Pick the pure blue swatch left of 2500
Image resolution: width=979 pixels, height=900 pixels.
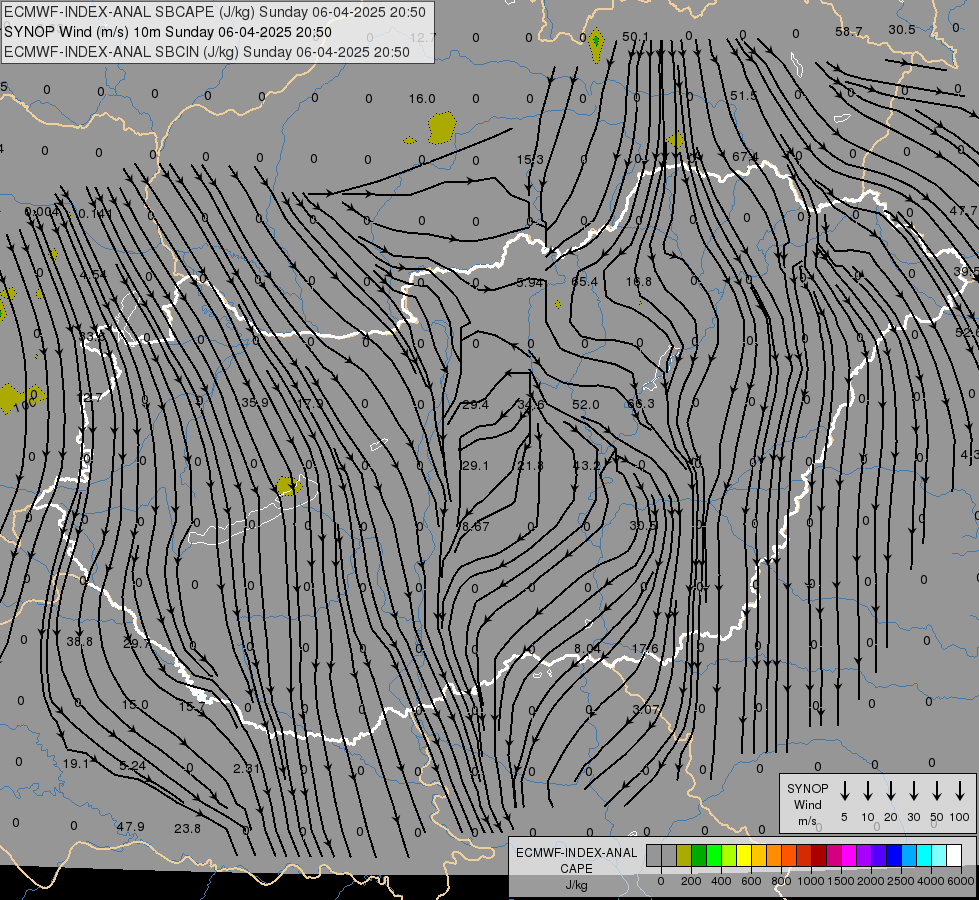click(x=893, y=856)
